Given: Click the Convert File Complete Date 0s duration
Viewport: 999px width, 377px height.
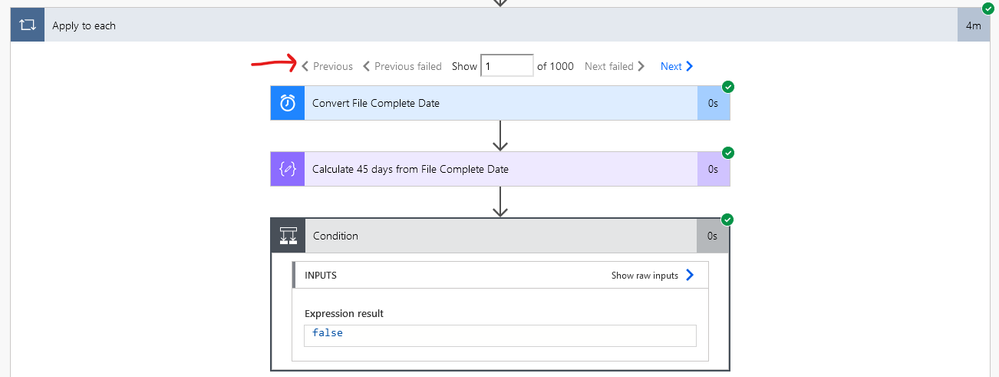Looking at the screenshot, I should click(x=714, y=103).
